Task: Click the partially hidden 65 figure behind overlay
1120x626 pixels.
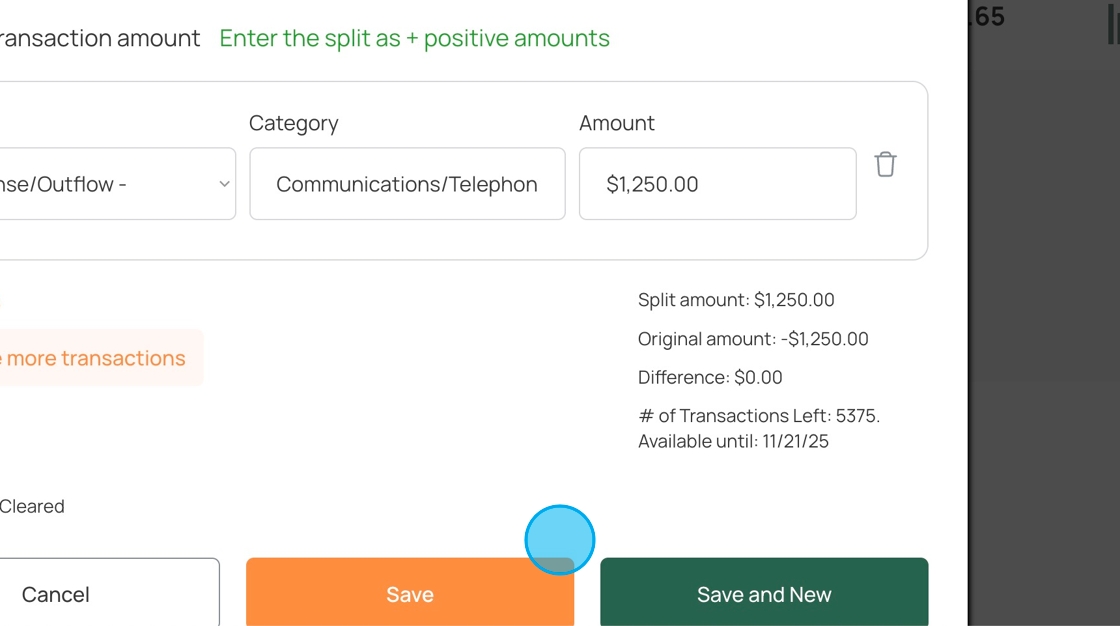Action: (x=988, y=17)
